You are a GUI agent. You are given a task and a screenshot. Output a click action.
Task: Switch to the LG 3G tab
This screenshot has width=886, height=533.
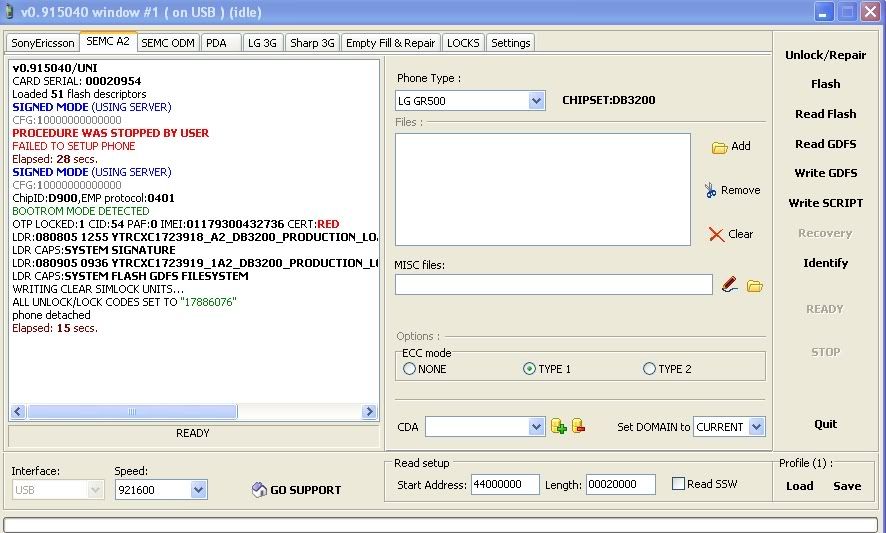[x=262, y=43]
